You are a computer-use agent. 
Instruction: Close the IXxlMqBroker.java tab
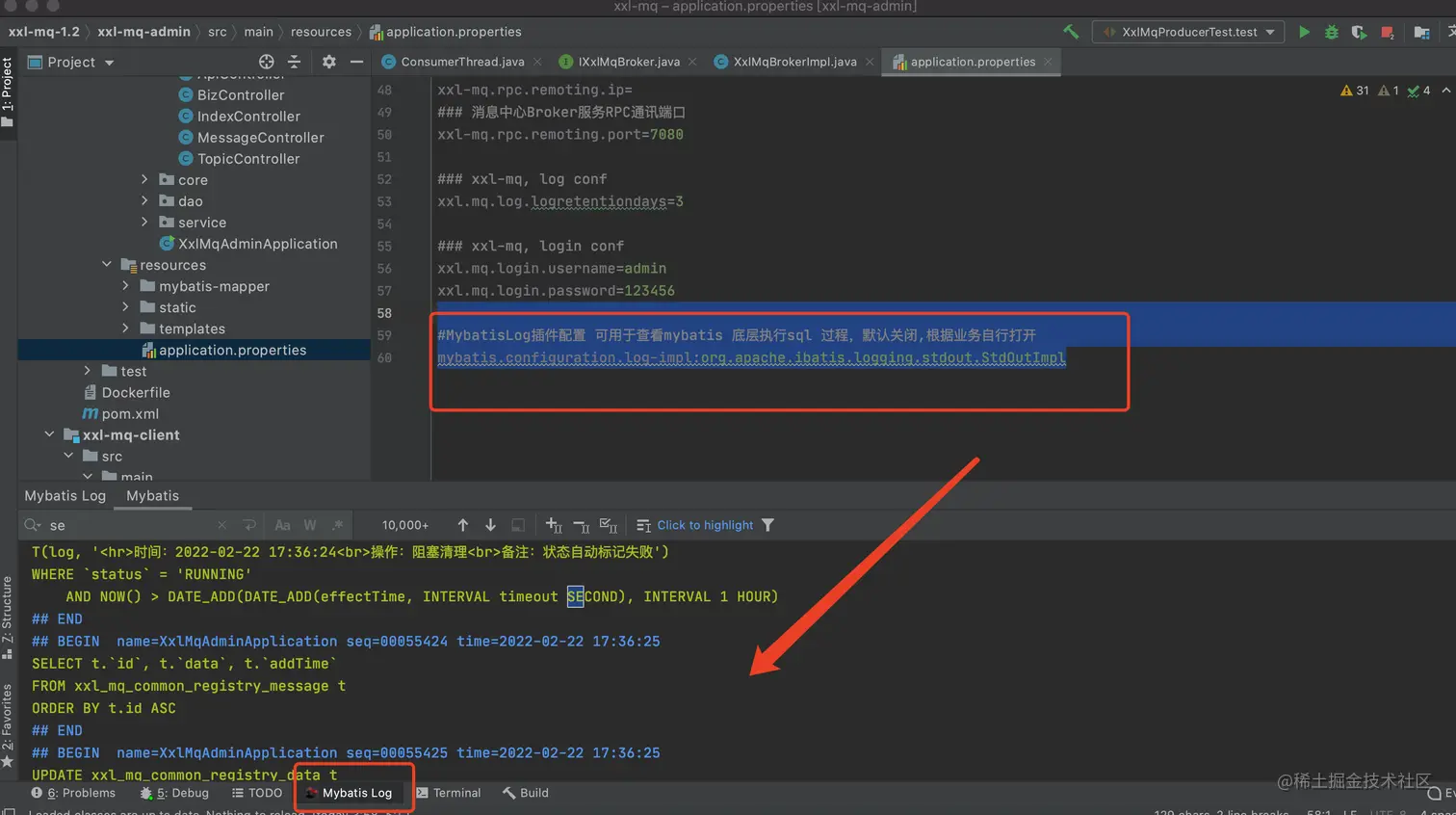692,62
